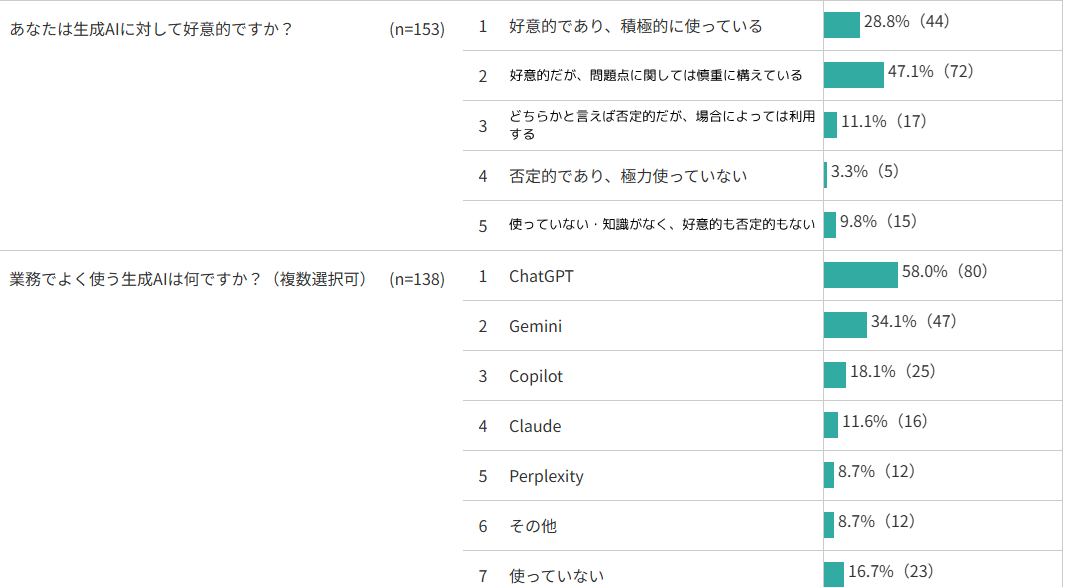Select the Claude row label
The height and width of the screenshot is (587, 1076).
(535, 426)
